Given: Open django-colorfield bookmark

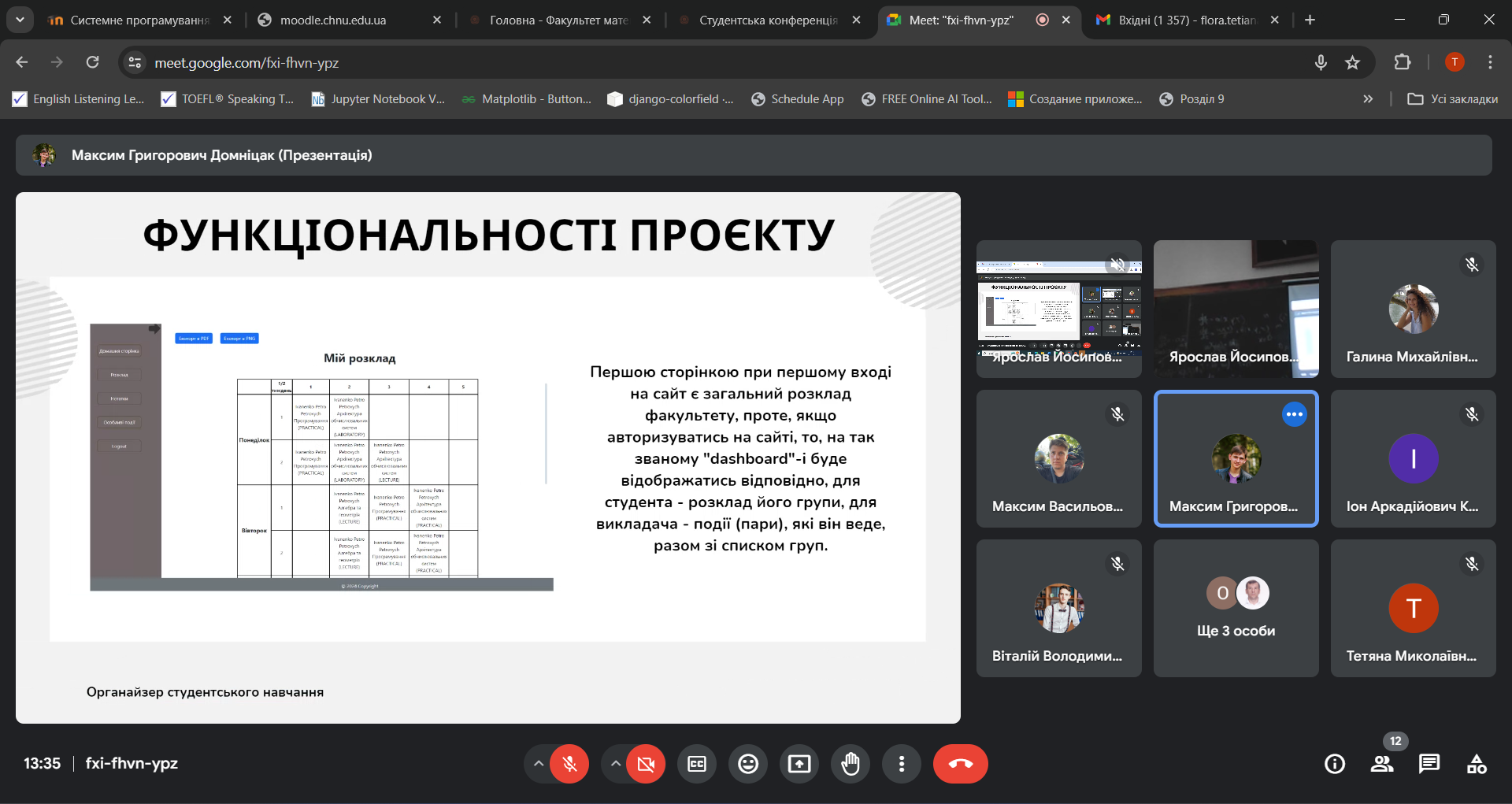Looking at the screenshot, I should pos(670,99).
